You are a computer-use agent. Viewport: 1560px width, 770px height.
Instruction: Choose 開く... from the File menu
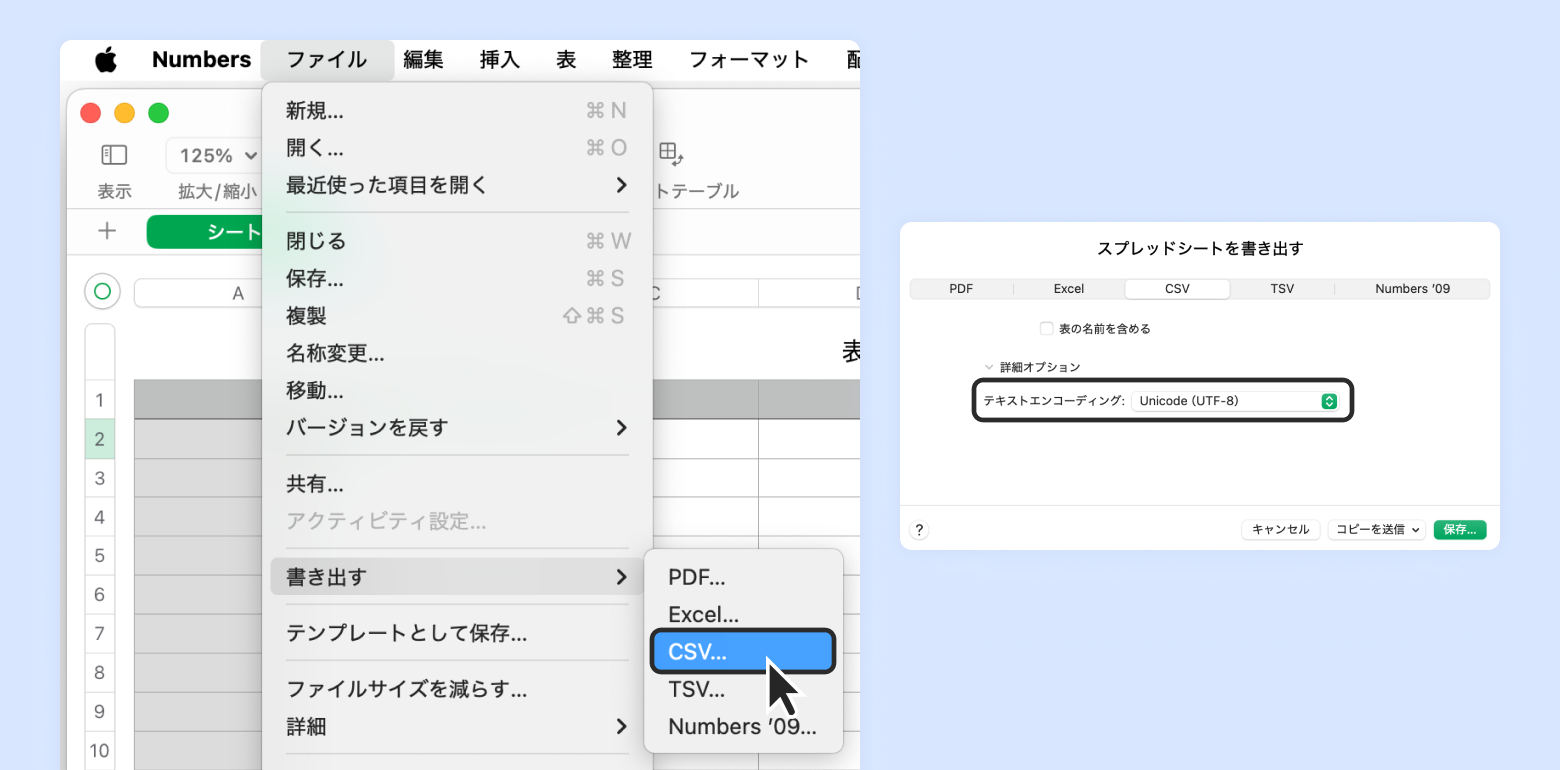click(457, 148)
